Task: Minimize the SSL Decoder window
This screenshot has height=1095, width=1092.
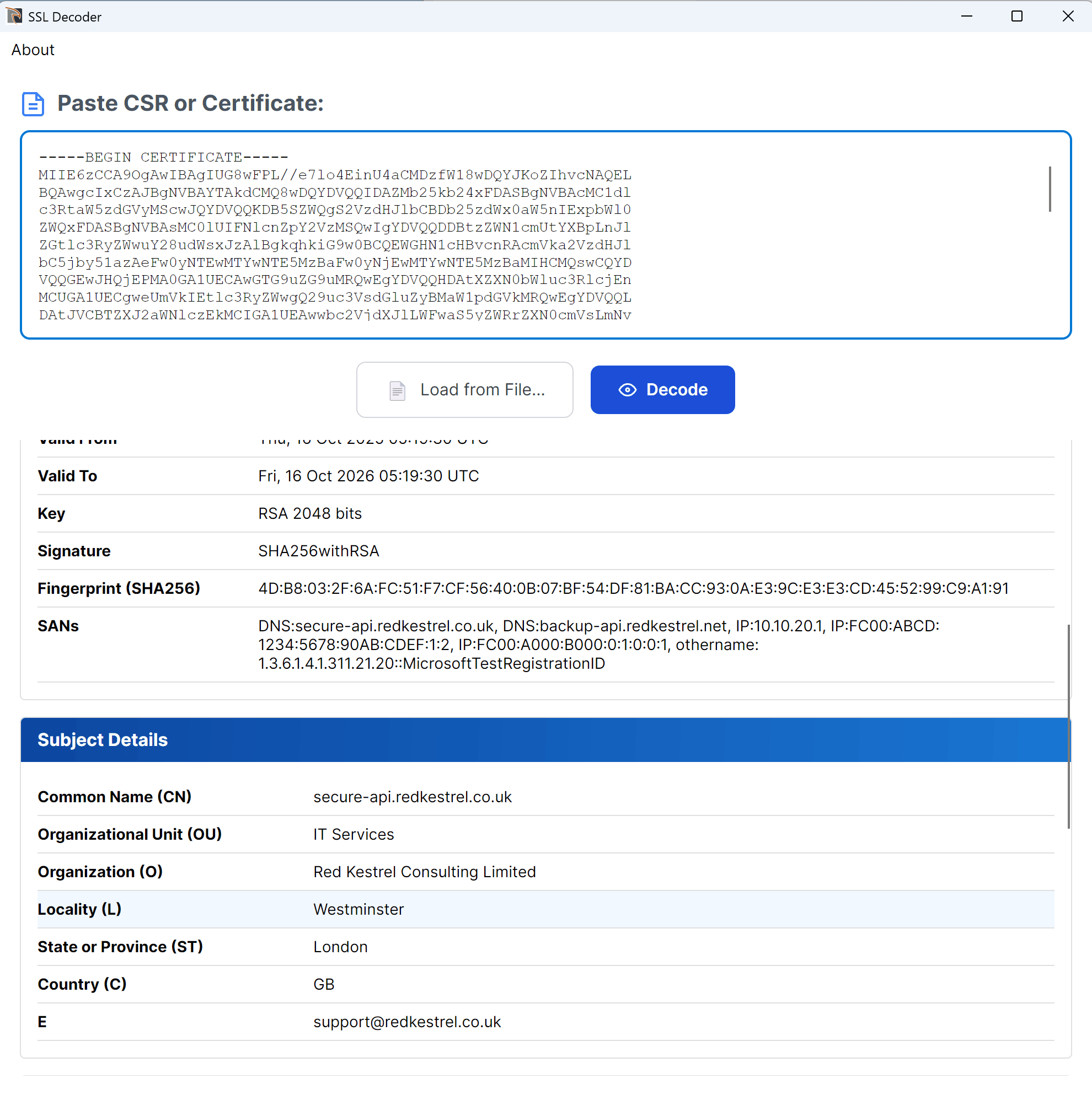Action: click(967, 16)
